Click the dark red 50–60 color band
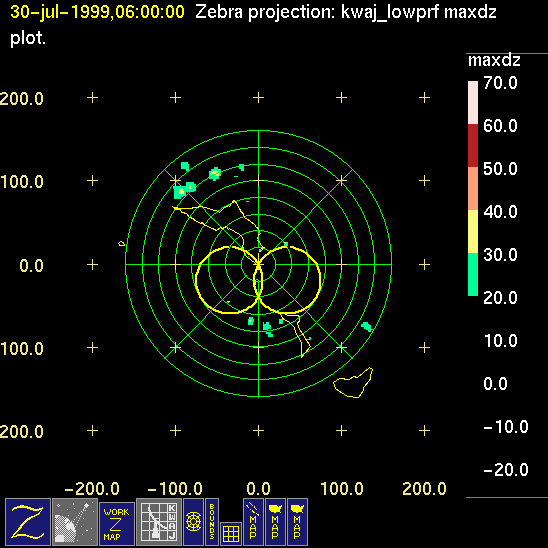 coord(473,145)
